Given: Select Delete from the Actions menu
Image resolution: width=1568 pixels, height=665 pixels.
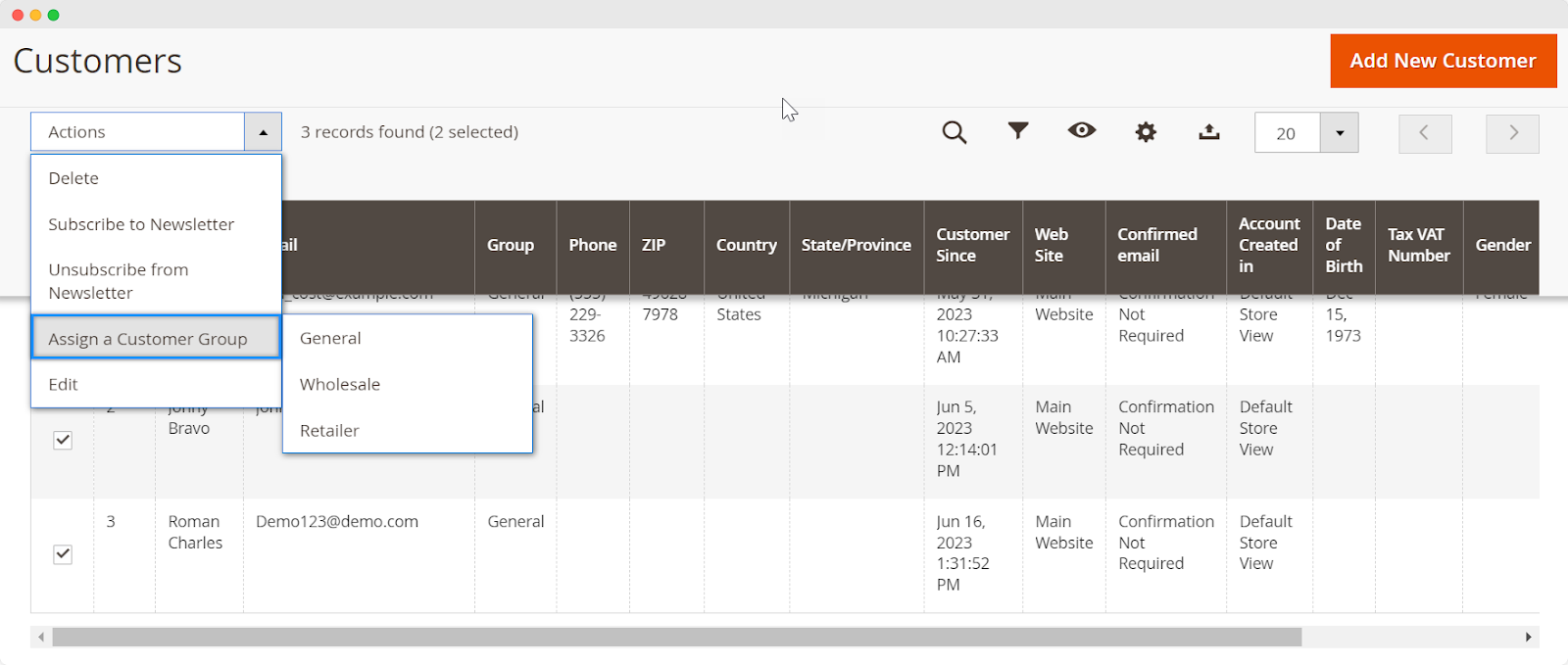Looking at the screenshot, I should click(x=73, y=178).
